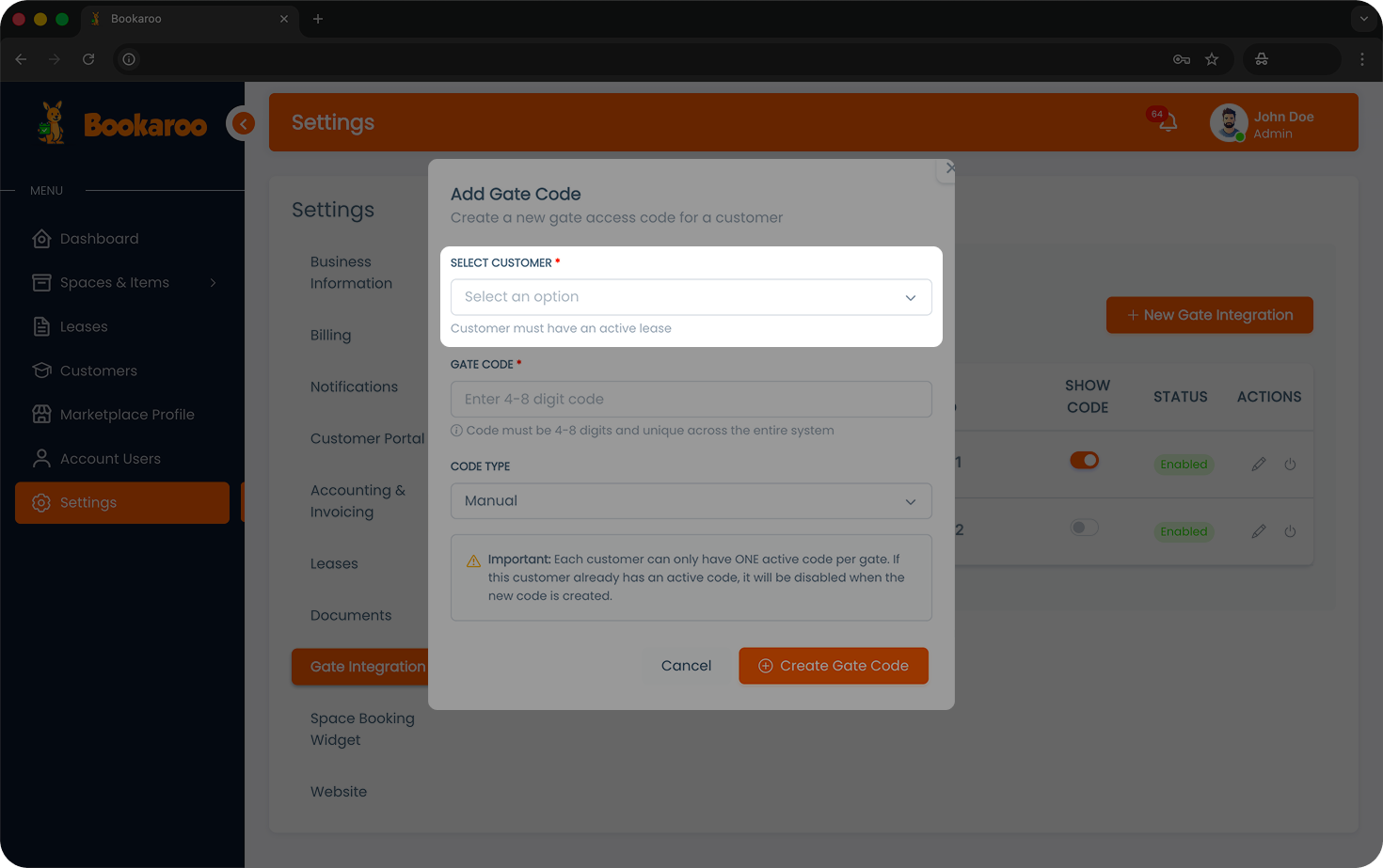
Task: Click the Create Gate Code button
Action: tap(833, 666)
